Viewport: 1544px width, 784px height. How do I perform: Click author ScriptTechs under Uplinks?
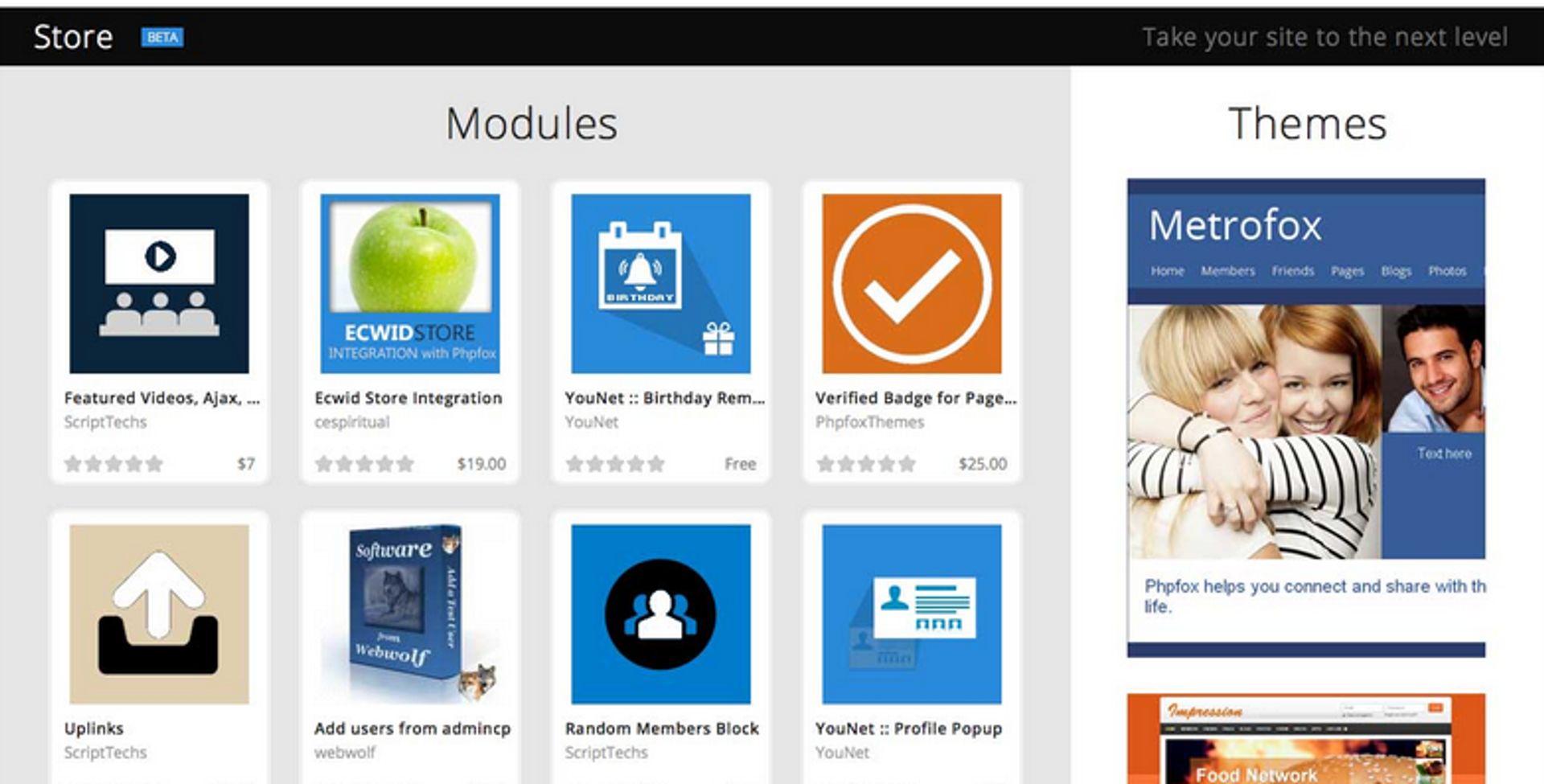105,753
